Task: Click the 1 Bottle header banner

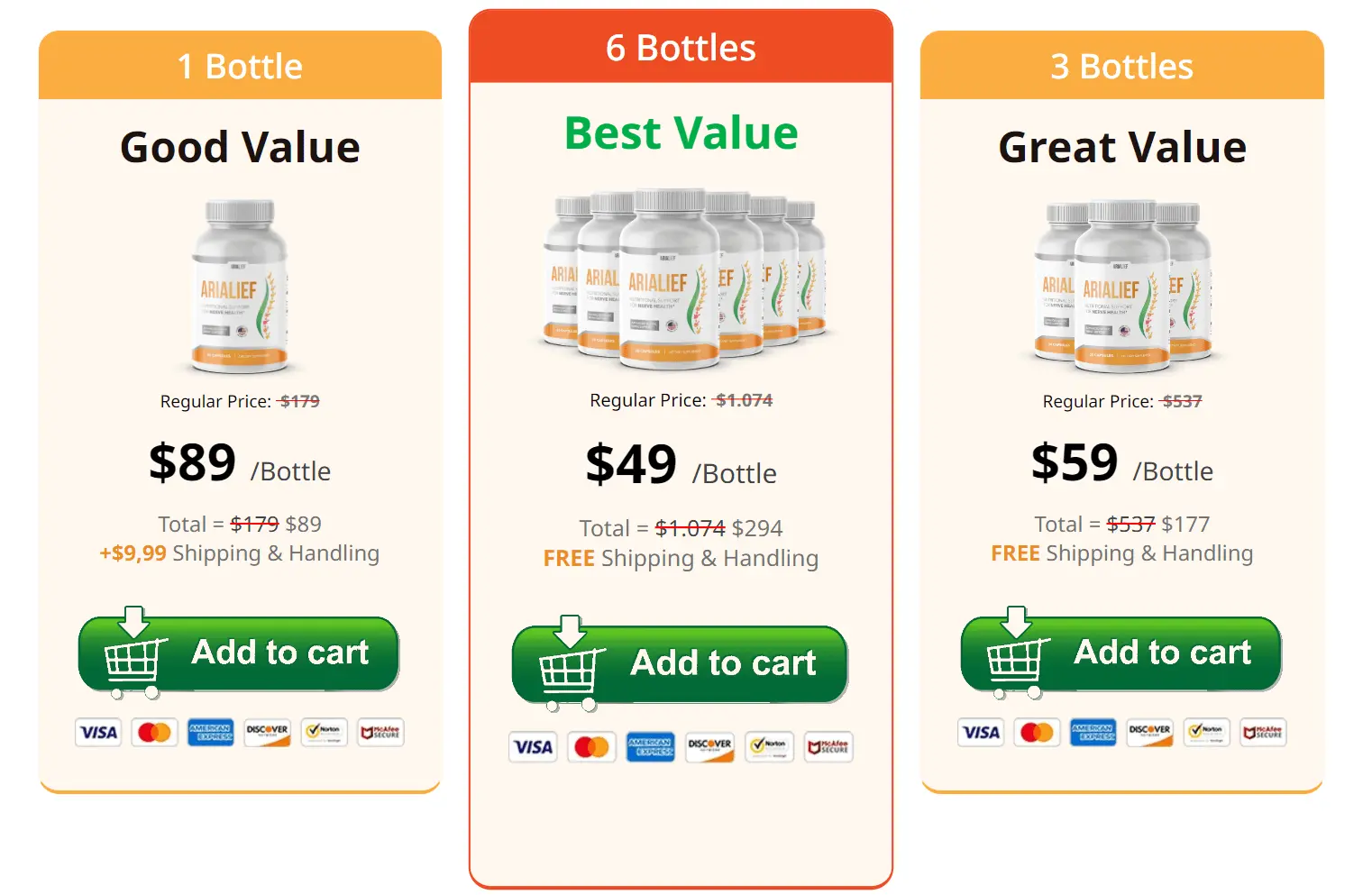Action: [240, 64]
